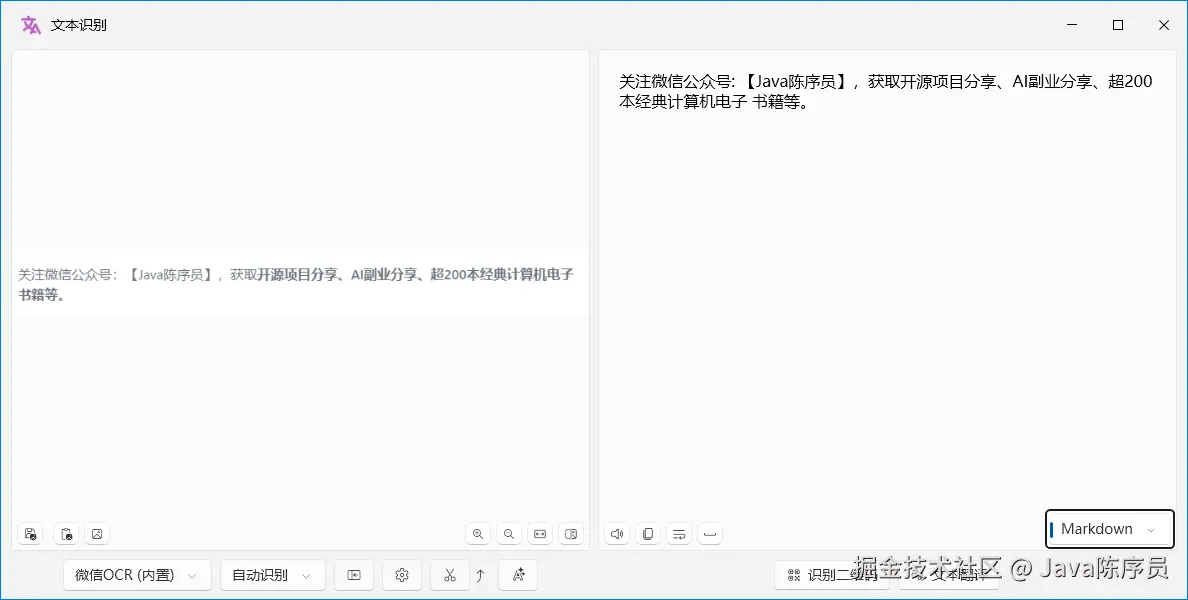The image size is (1188, 600).
Task: Zoom out of the OCR image
Action: 509,533
